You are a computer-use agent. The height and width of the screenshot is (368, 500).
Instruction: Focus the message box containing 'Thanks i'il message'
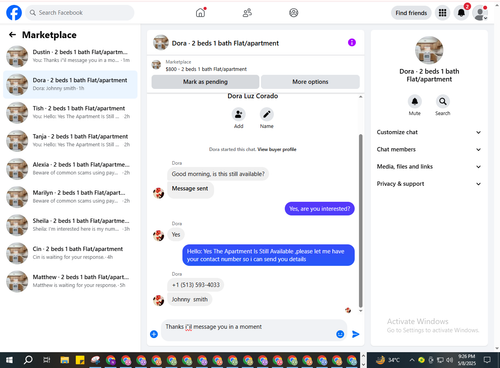(254, 330)
